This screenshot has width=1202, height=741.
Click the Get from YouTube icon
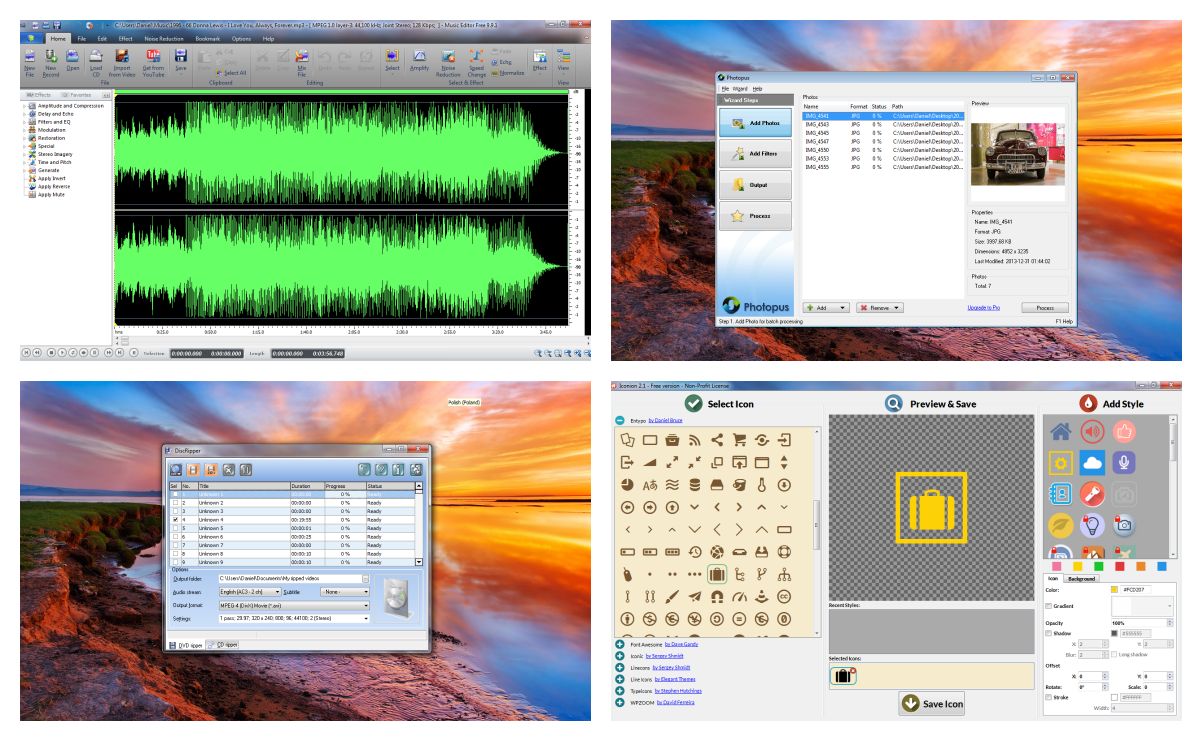point(154,56)
